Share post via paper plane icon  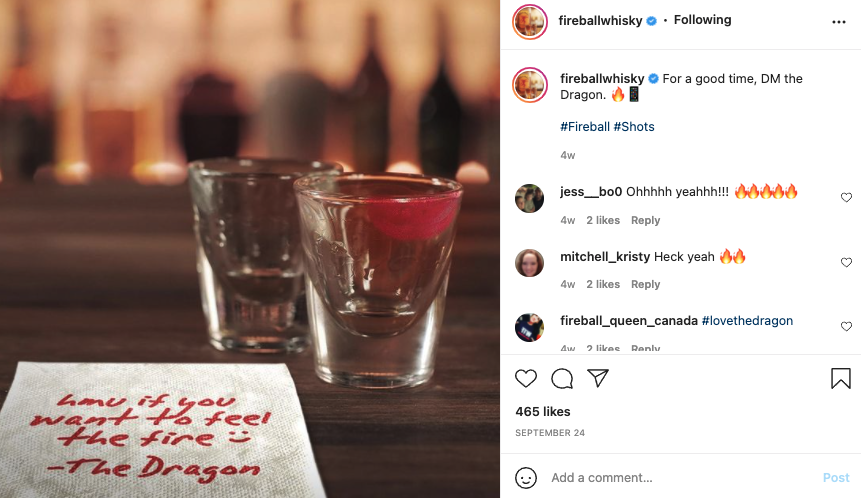[x=597, y=378]
